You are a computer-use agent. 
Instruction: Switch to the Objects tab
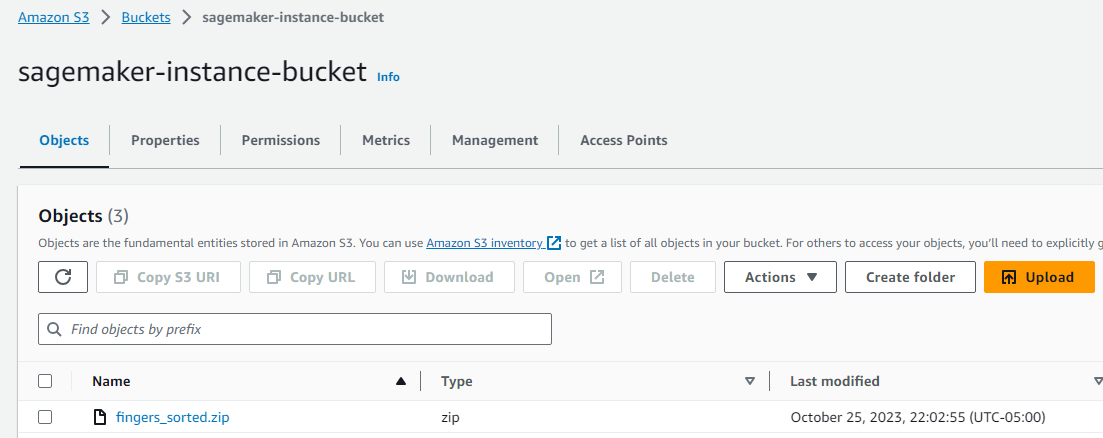click(64, 141)
